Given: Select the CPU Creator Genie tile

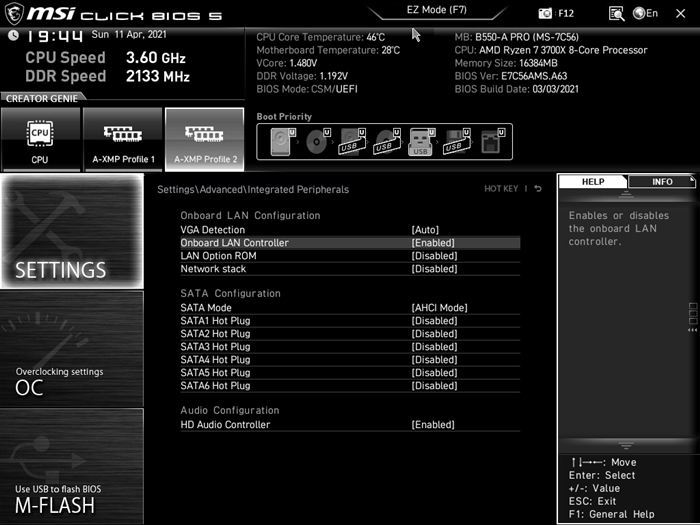Looking at the screenshot, I should pos(40,139).
